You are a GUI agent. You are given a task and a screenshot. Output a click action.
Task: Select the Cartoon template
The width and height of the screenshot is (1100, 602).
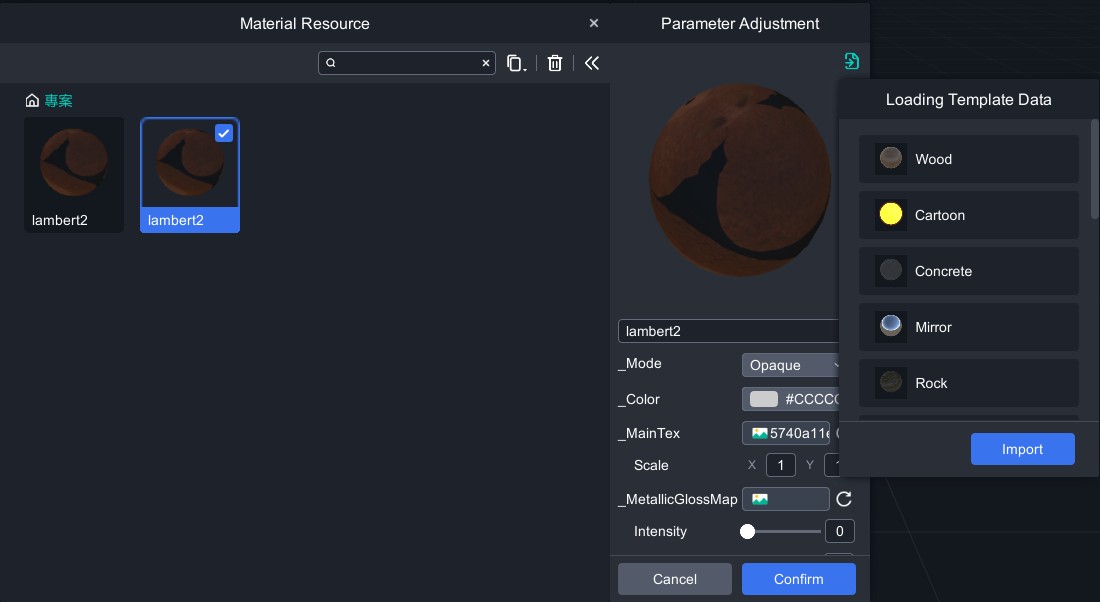tap(968, 215)
